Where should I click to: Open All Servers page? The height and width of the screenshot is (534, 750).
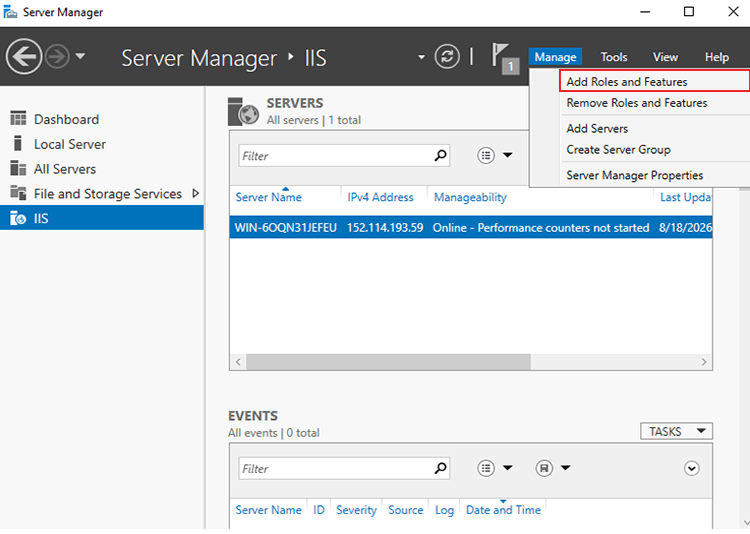pyautogui.click(x=65, y=169)
